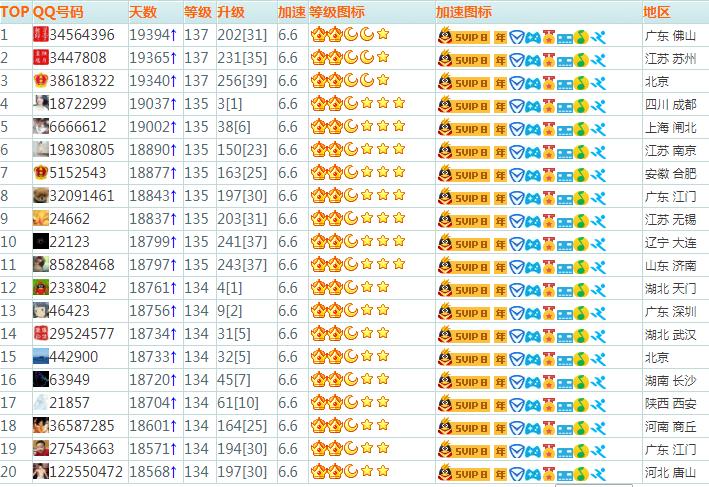The width and height of the screenshot is (709, 487).
Task: Click the medal icon in 29524577's row
Action: (548, 336)
